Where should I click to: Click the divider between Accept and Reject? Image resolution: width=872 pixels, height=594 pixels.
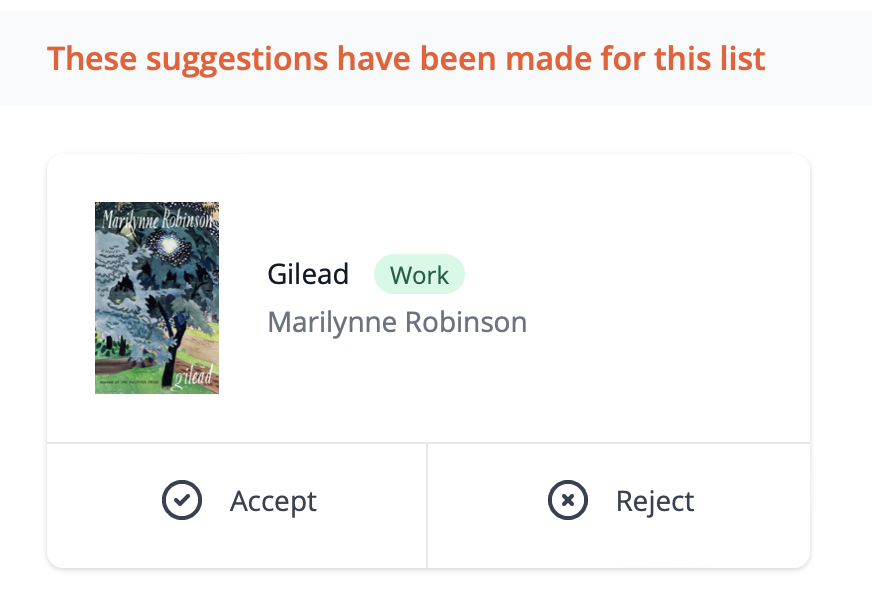(427, 506)
